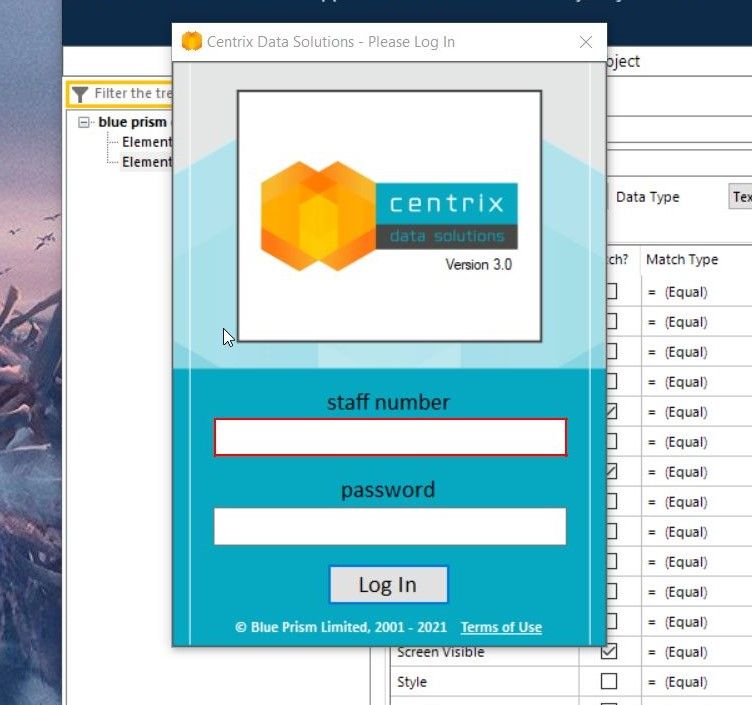
Task: Select the highlighted Element row in the tree
Action: coord(147,162)
